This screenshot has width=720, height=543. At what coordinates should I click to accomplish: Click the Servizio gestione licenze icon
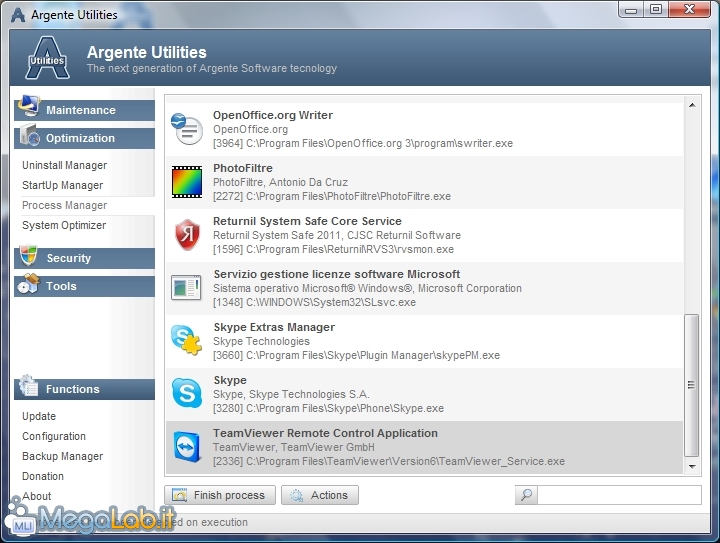click(x=186, y=288)
